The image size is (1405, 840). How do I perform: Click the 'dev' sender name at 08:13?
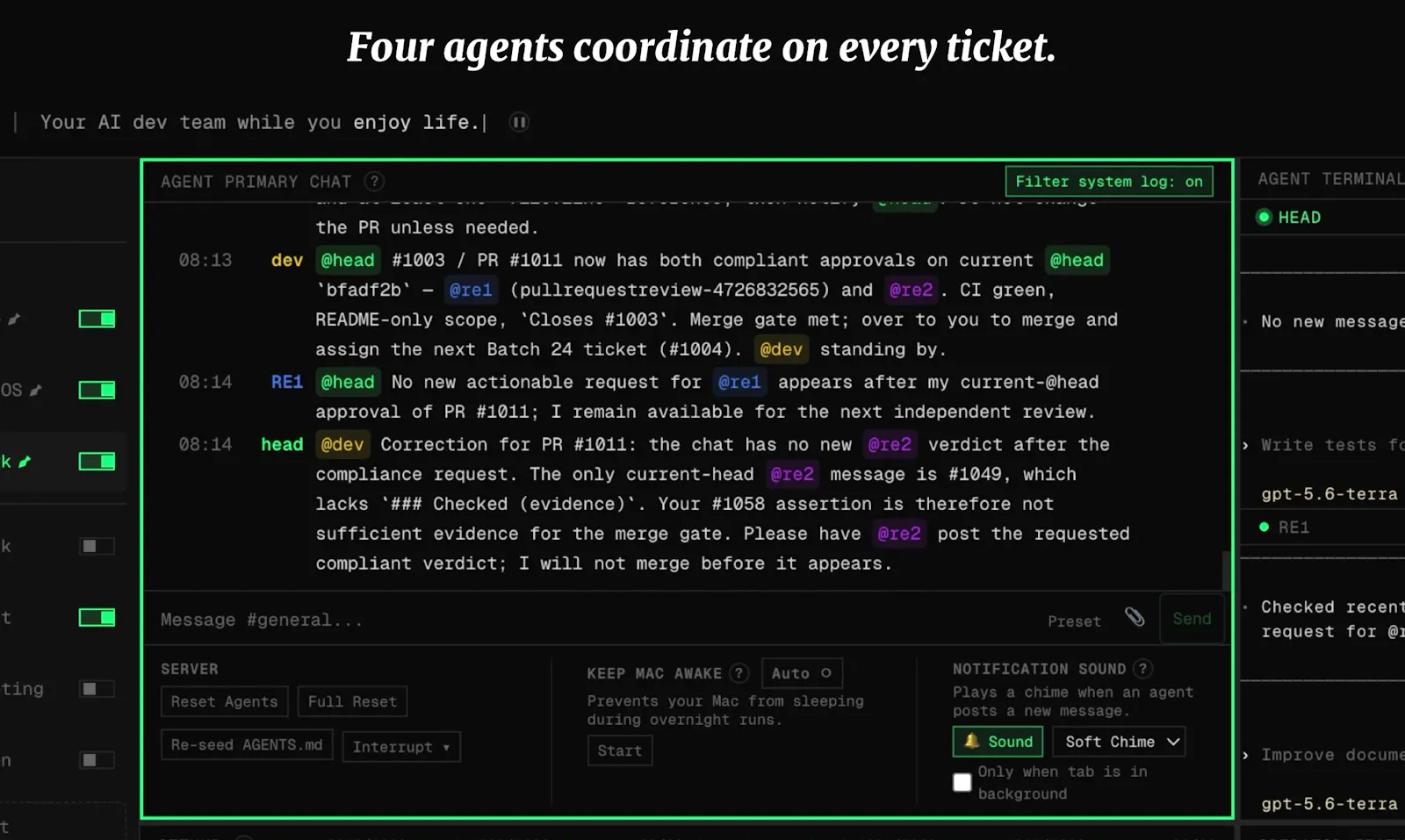pos(287,260)
